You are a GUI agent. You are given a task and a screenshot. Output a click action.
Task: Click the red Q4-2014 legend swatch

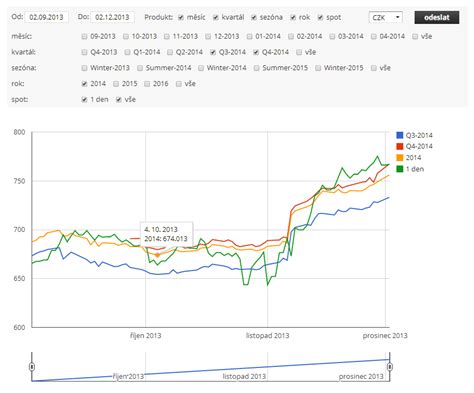tap(400, 146)
